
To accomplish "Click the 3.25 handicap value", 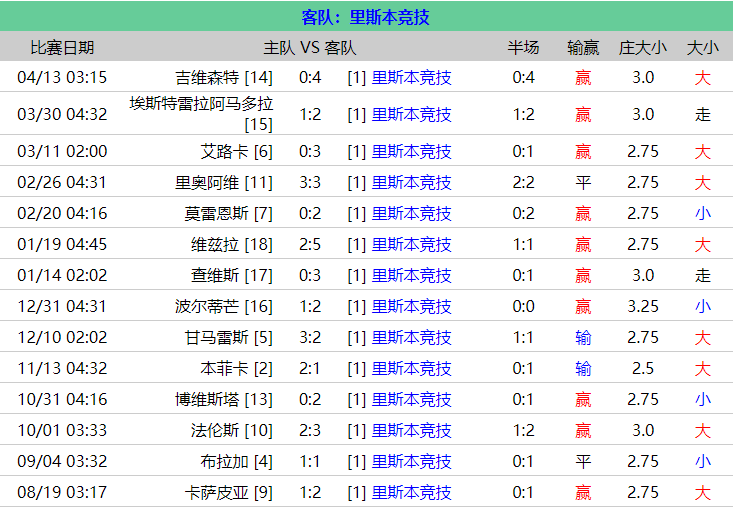I will tap(643, 307).
